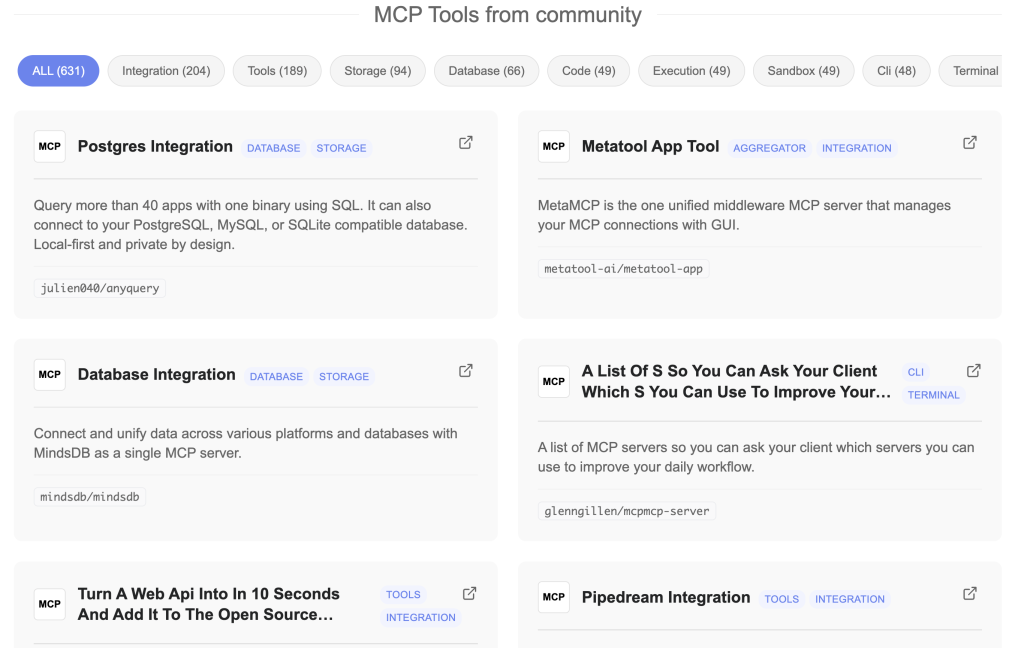Click STORAGE tag on Database Integration card
Screen dimensions: 1024x648
(344, 377)
